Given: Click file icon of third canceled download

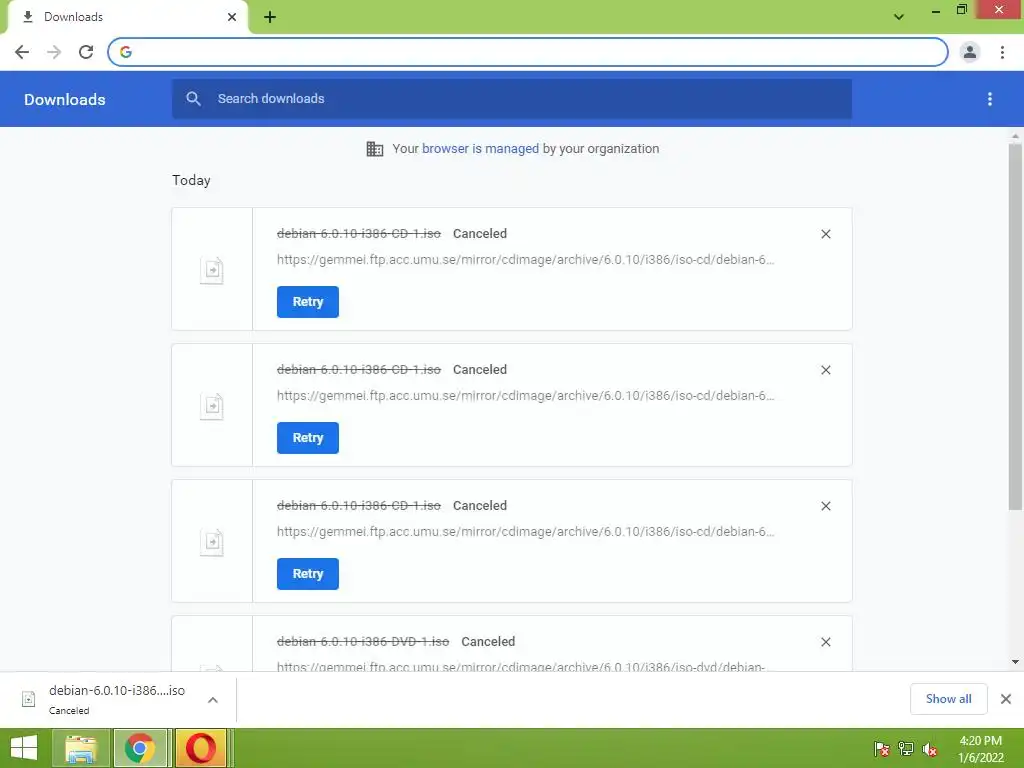Looking at the screenshot, I should click(x=212, y=541).
